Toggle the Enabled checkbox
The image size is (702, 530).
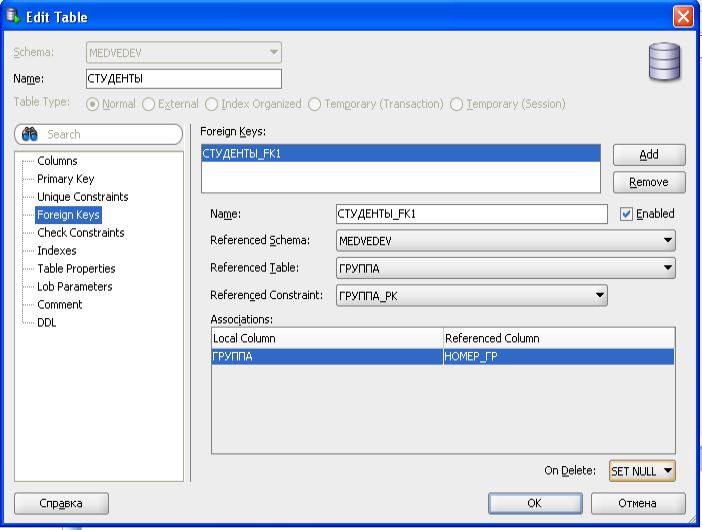626,214
